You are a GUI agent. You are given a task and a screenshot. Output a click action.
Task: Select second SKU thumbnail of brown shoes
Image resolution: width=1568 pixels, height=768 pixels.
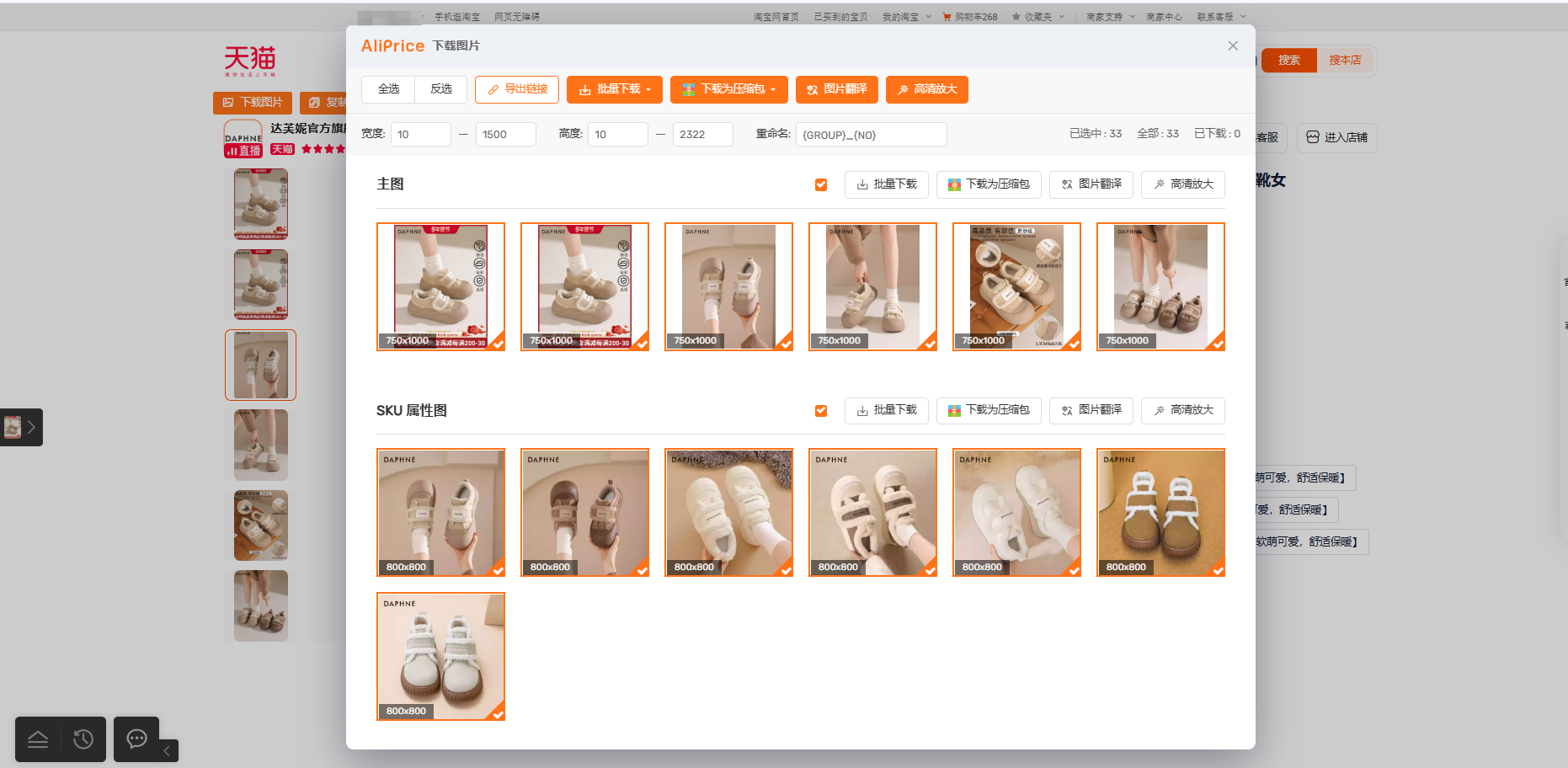click(x=584, y=512)
